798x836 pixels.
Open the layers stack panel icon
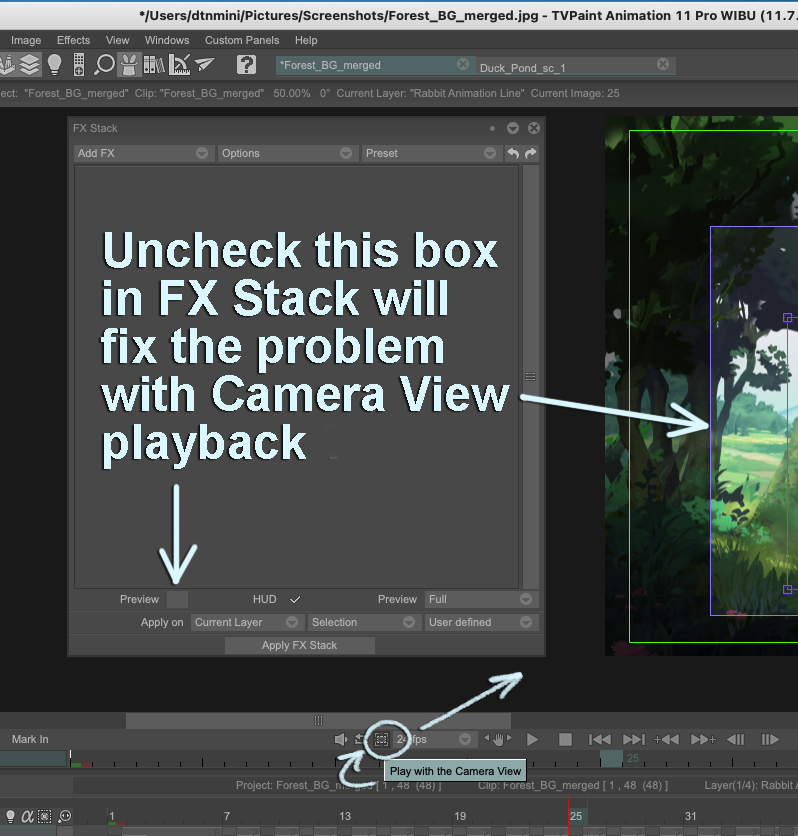coord(30,65)
